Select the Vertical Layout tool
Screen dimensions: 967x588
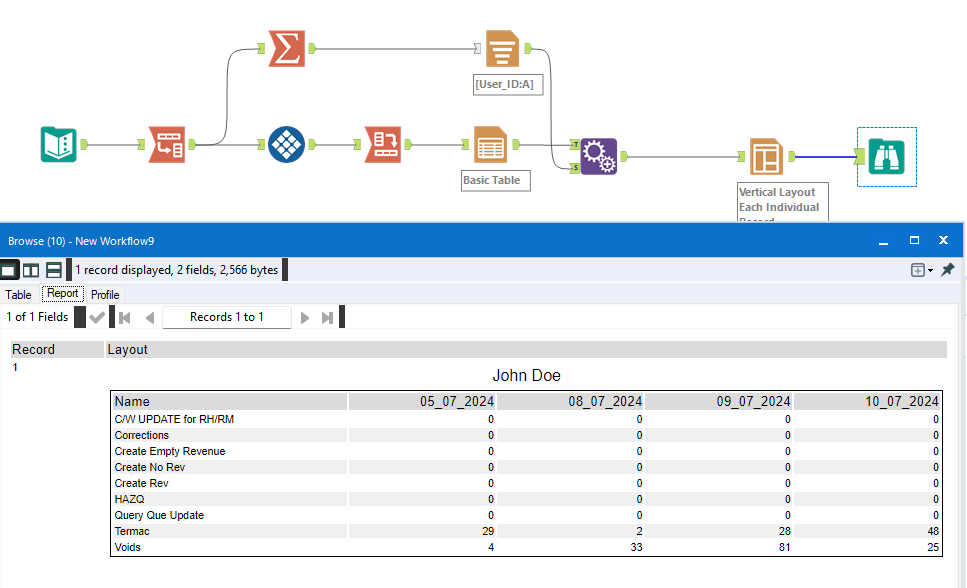tap(764, 156)
